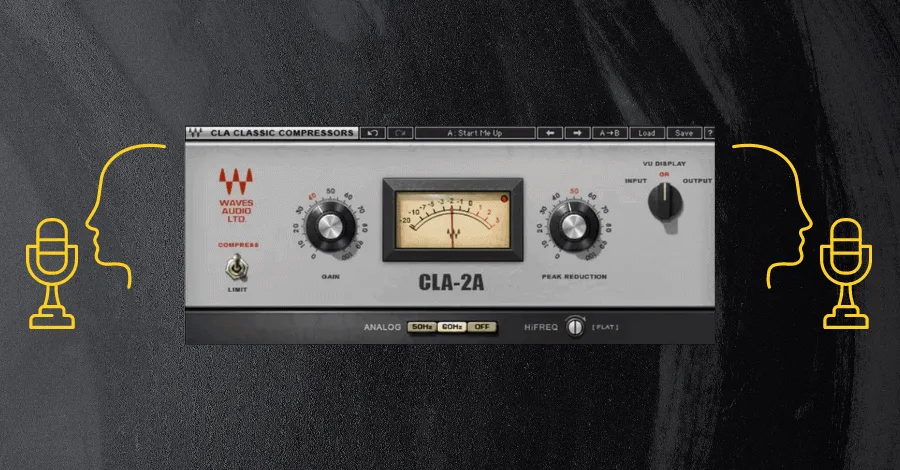Click the Peak Reduction knob
Image resolution: width=900 pixels, height=470 pixels.
573,227
